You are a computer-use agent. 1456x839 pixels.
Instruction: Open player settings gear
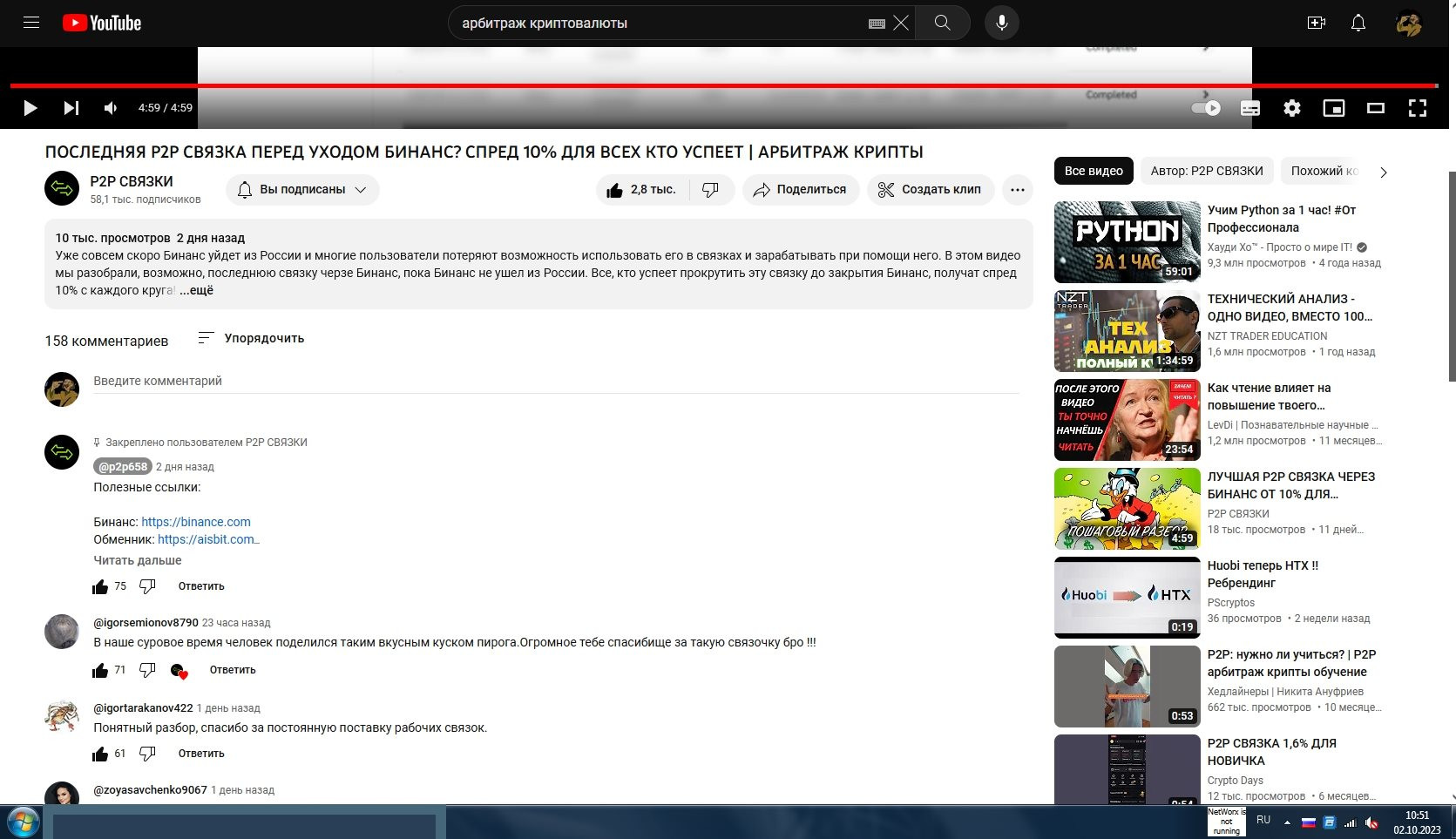pyautogui.click(x=1292, y=108)
